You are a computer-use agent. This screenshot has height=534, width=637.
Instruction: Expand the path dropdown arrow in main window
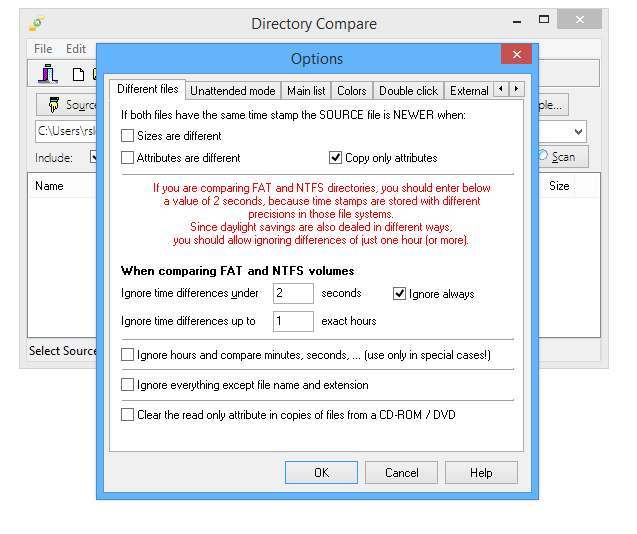(x=578, y=132)
